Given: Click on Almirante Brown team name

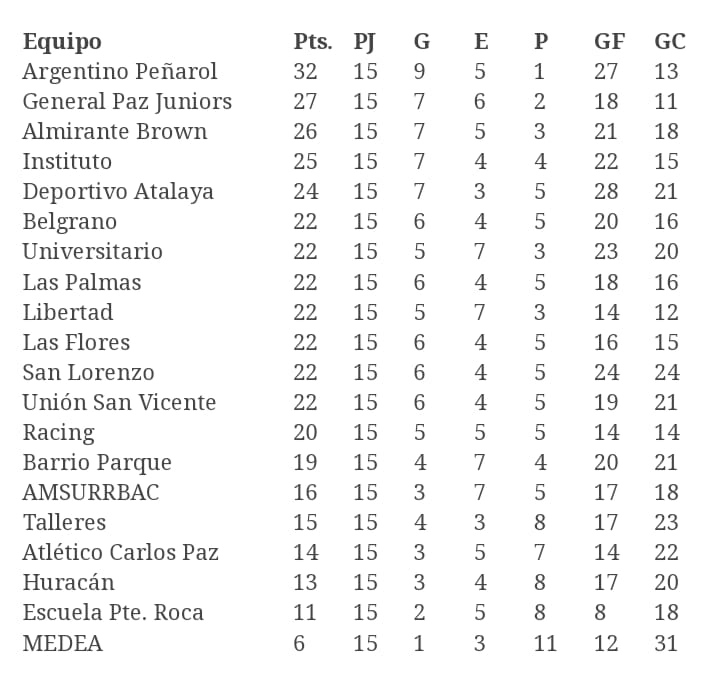Looking at the screenshot, I should click(115, 132).
